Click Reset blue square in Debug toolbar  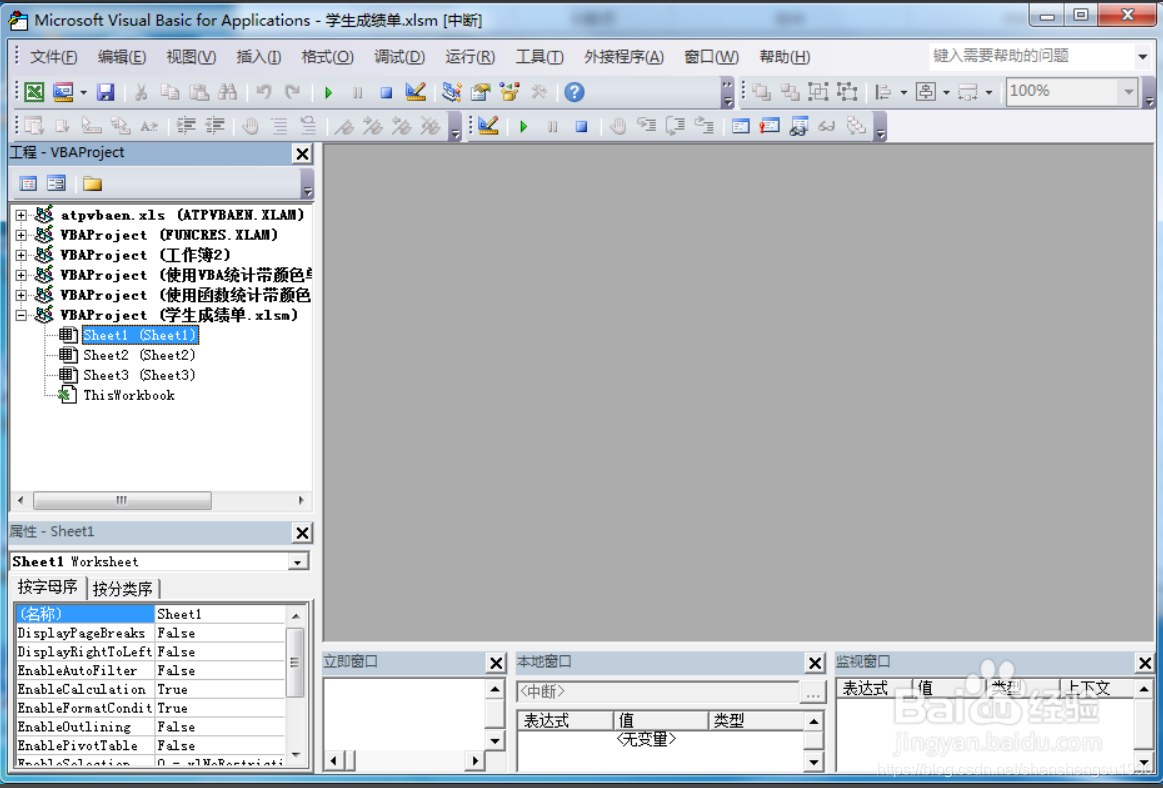[582, 126]
